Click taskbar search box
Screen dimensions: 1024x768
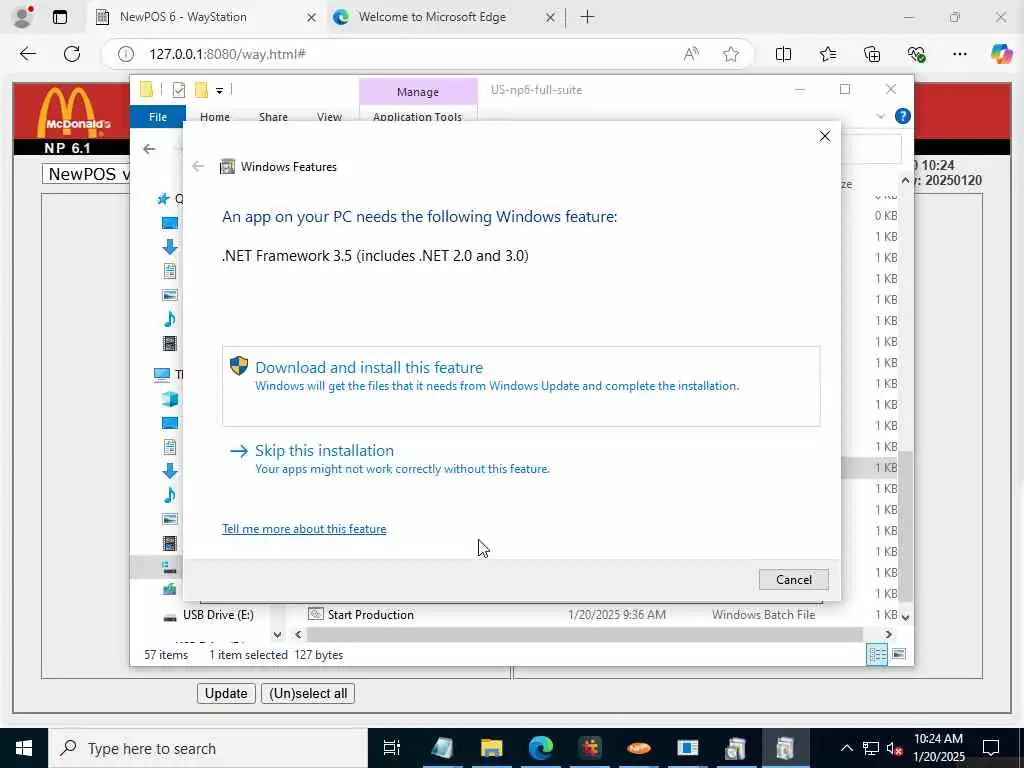[x=208, y=748]
